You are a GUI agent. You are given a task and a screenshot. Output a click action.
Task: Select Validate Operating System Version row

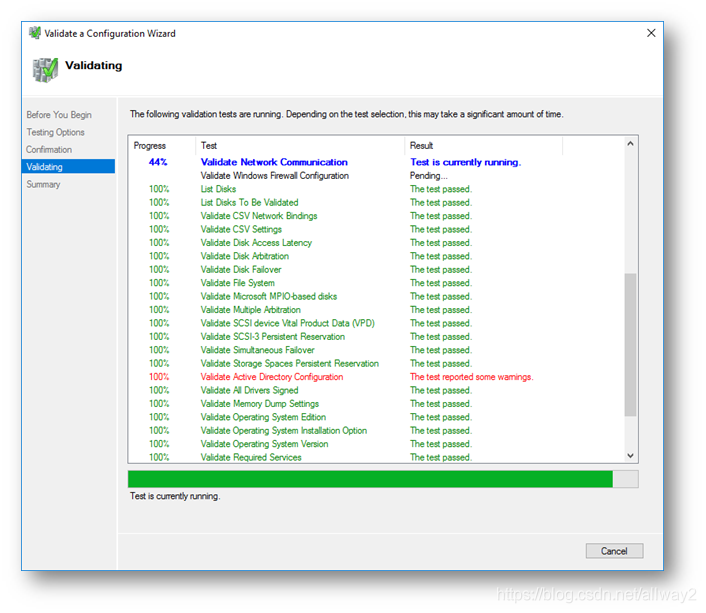tap(376, 444)
